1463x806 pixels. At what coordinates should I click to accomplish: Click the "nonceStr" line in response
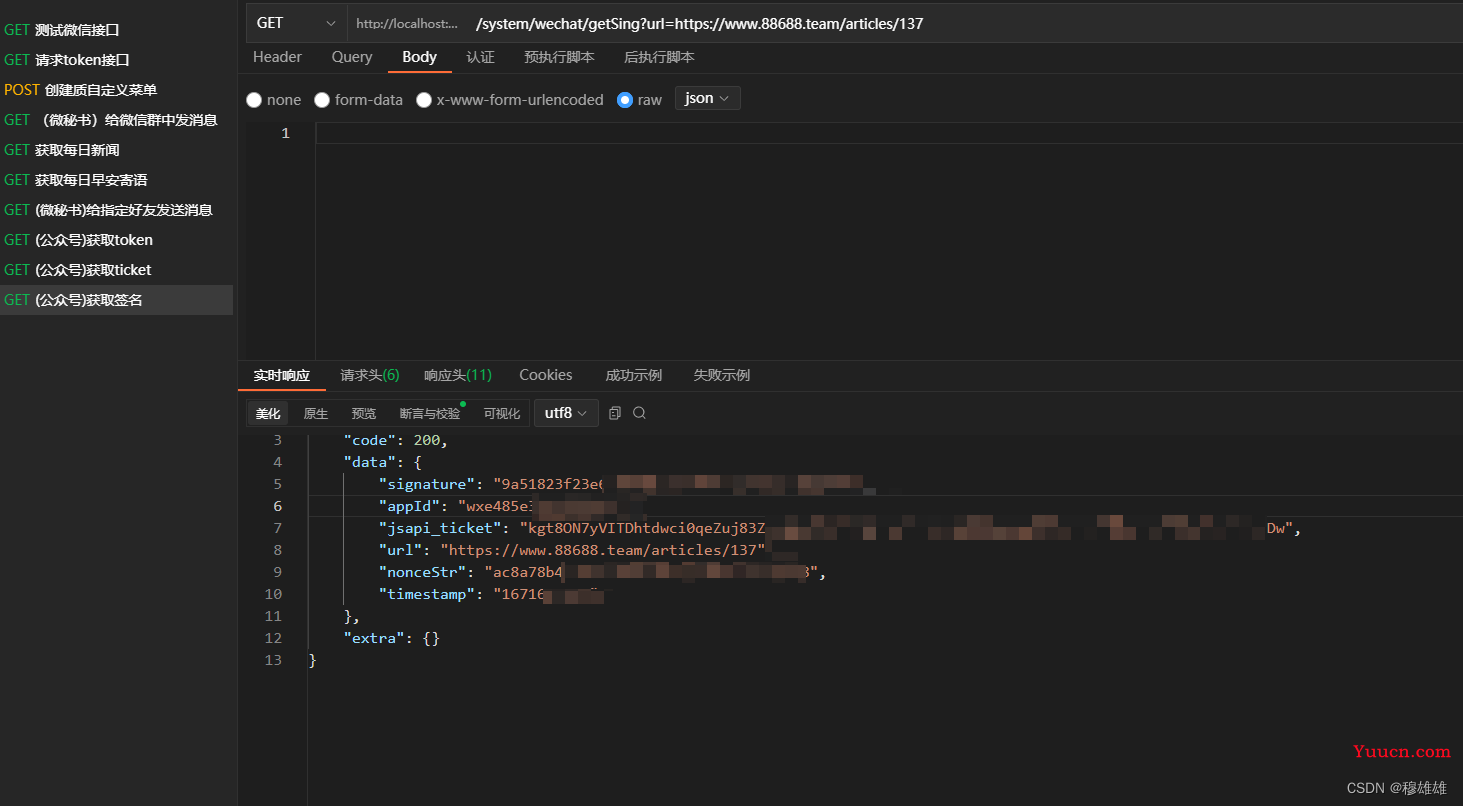click(603, 572)
